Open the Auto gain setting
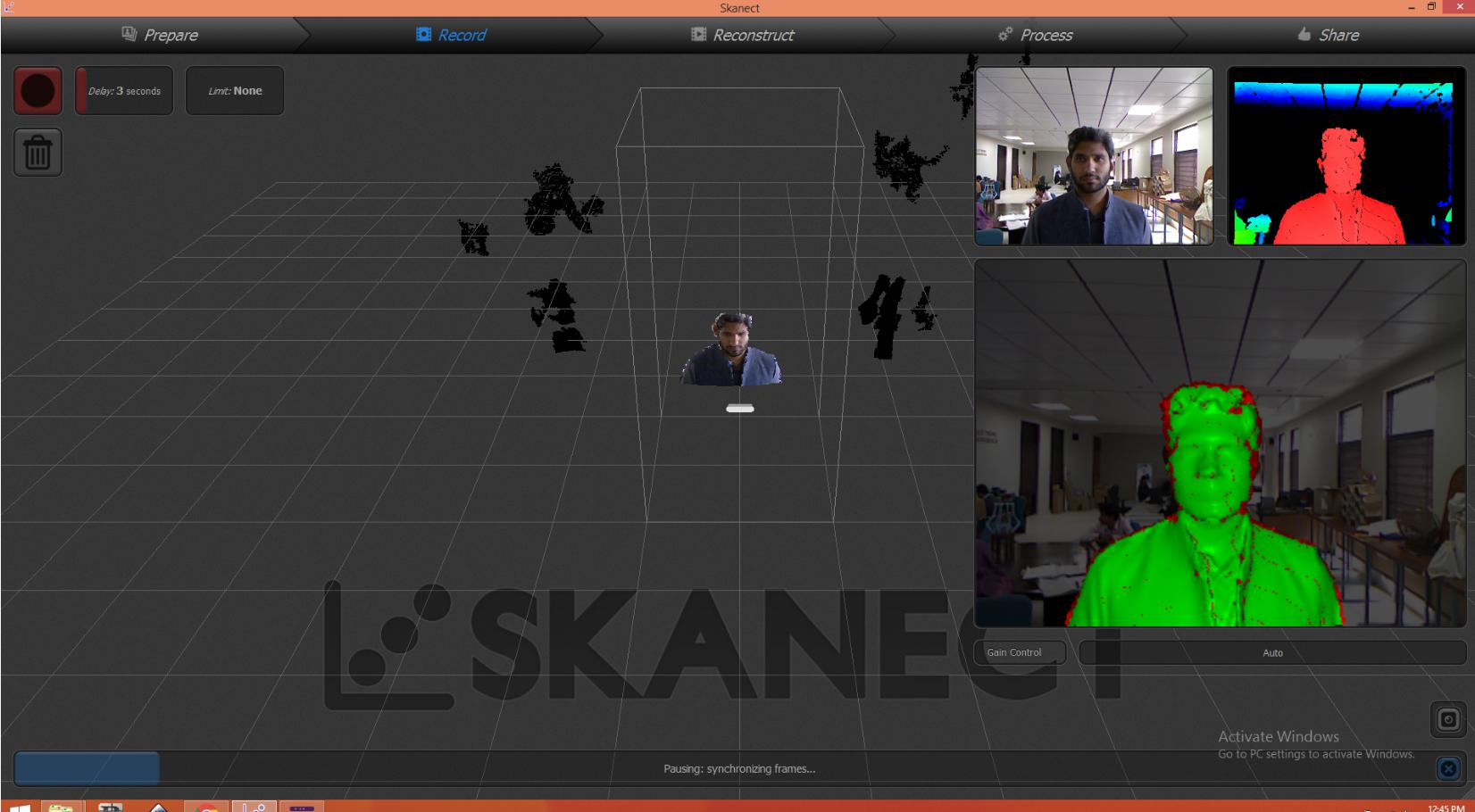The height and width of the screenshot is (812, 1475). point(1272,652)
